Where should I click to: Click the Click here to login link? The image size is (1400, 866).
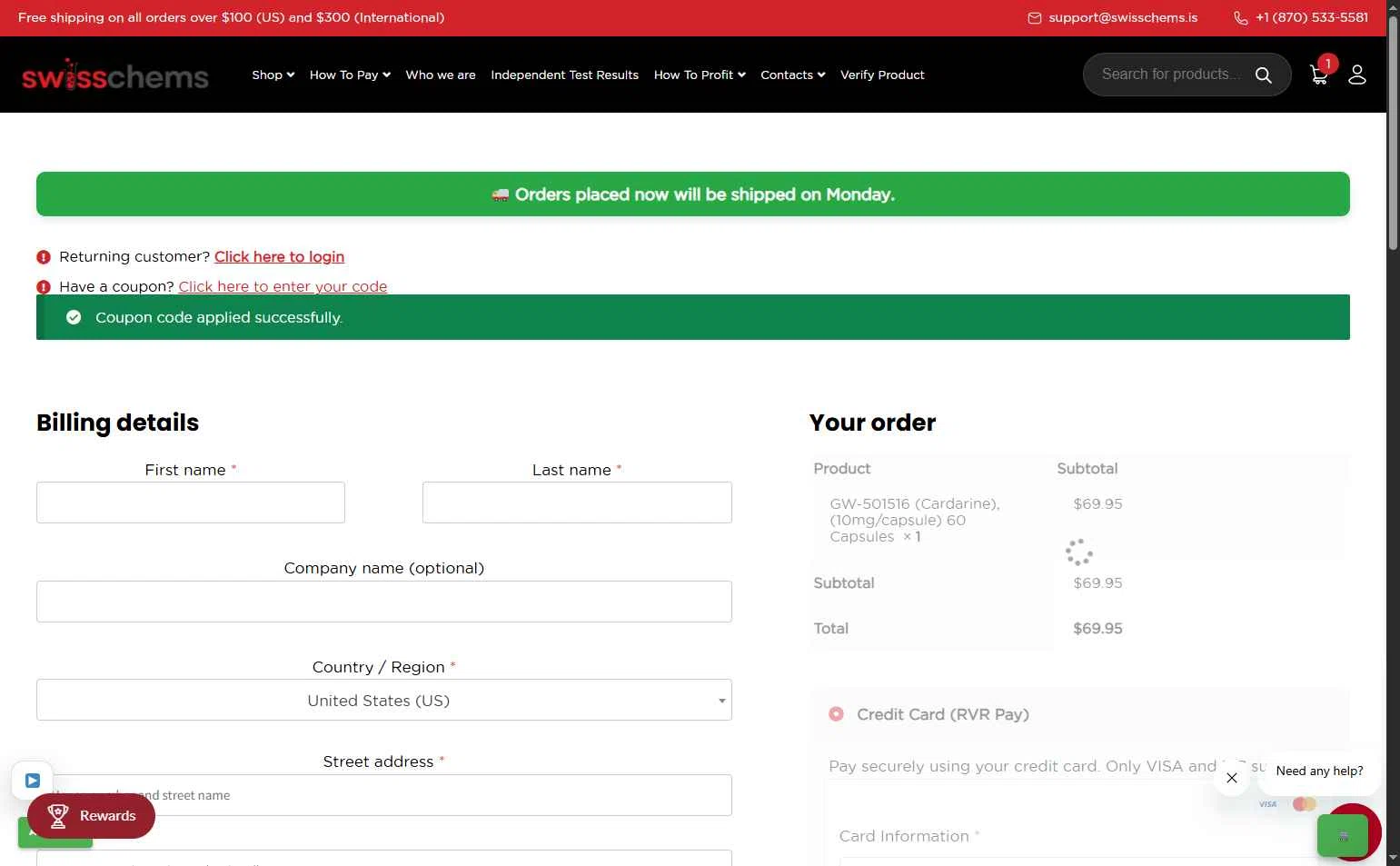(279, 257)
